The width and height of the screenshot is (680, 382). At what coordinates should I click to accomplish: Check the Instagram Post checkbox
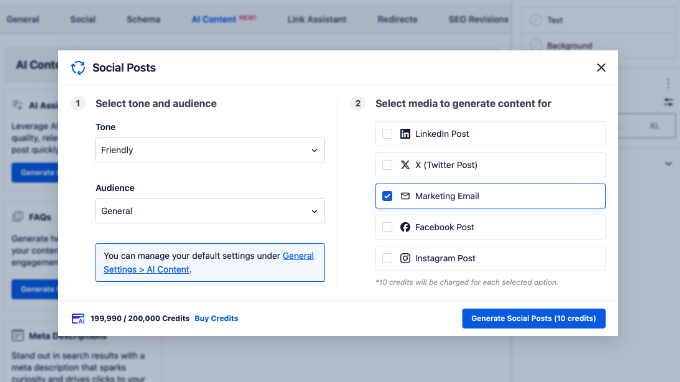point(387,258)
